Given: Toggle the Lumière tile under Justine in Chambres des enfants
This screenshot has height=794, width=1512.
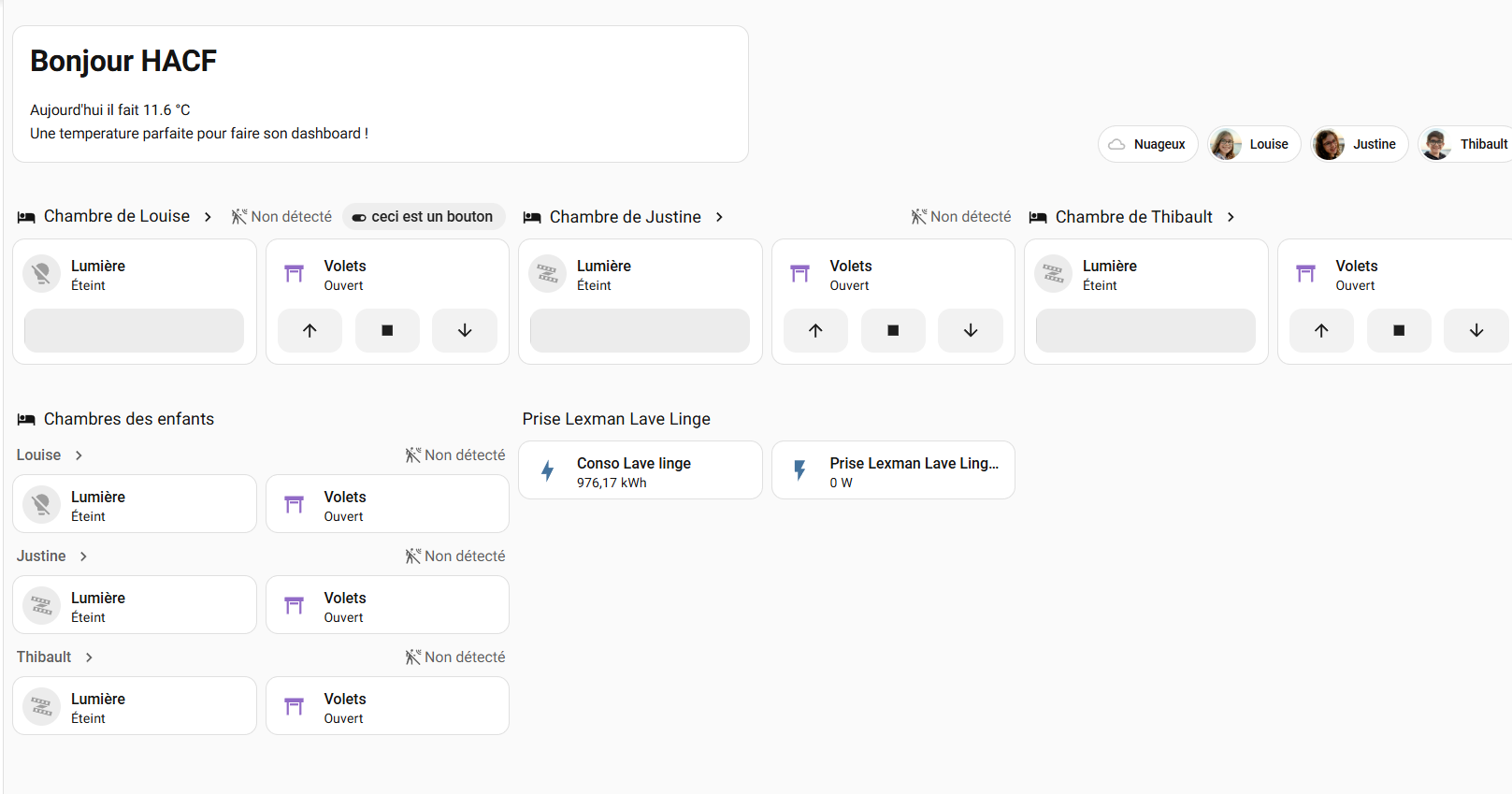Looking at the screenshot, I should tap(135, 605).
